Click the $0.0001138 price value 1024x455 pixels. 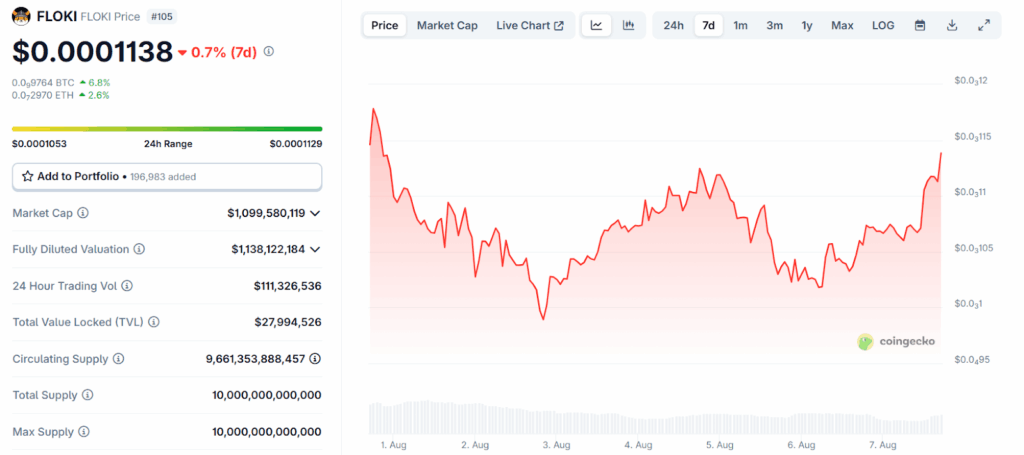pos(93,52)
